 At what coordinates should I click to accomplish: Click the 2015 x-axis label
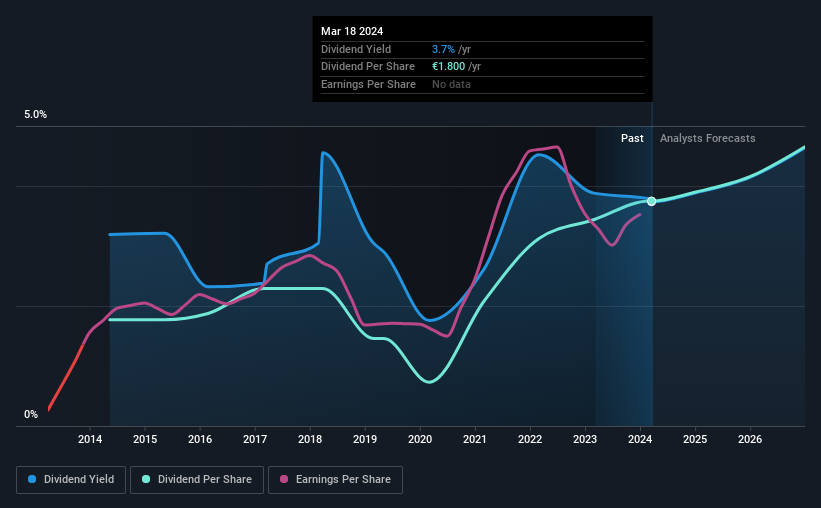(x=145, y=439)
